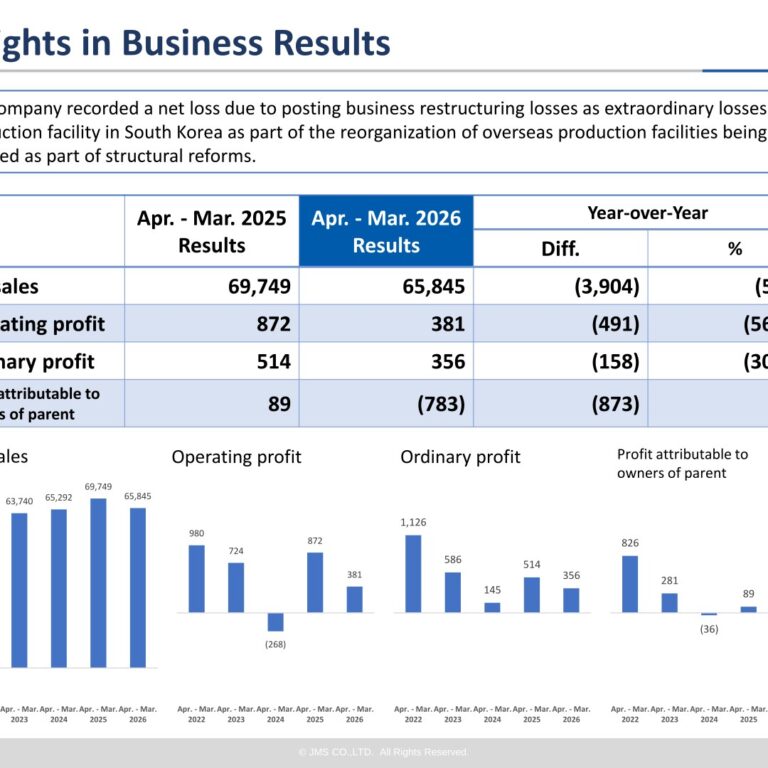
Task: Click the 'Apr. - Mar. 2025 Results' header cell
Action: (x=212, y=231)
